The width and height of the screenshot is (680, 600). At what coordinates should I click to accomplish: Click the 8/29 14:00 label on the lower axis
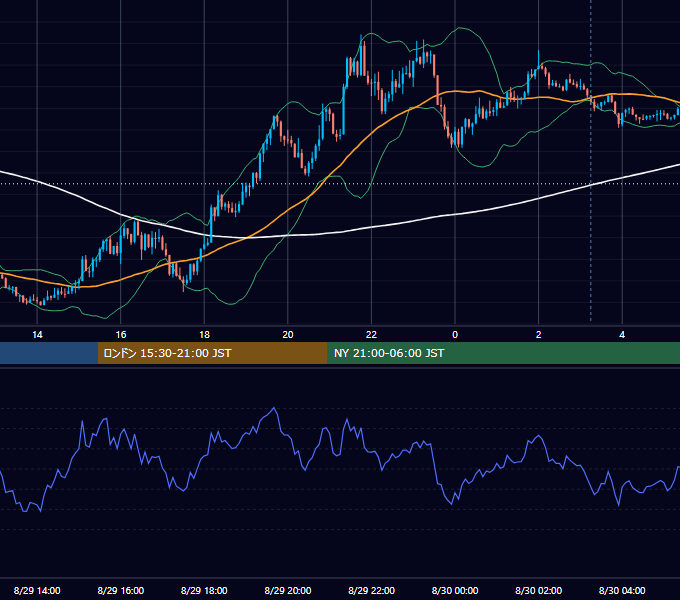pyautogui.click(x=37, y=590)
